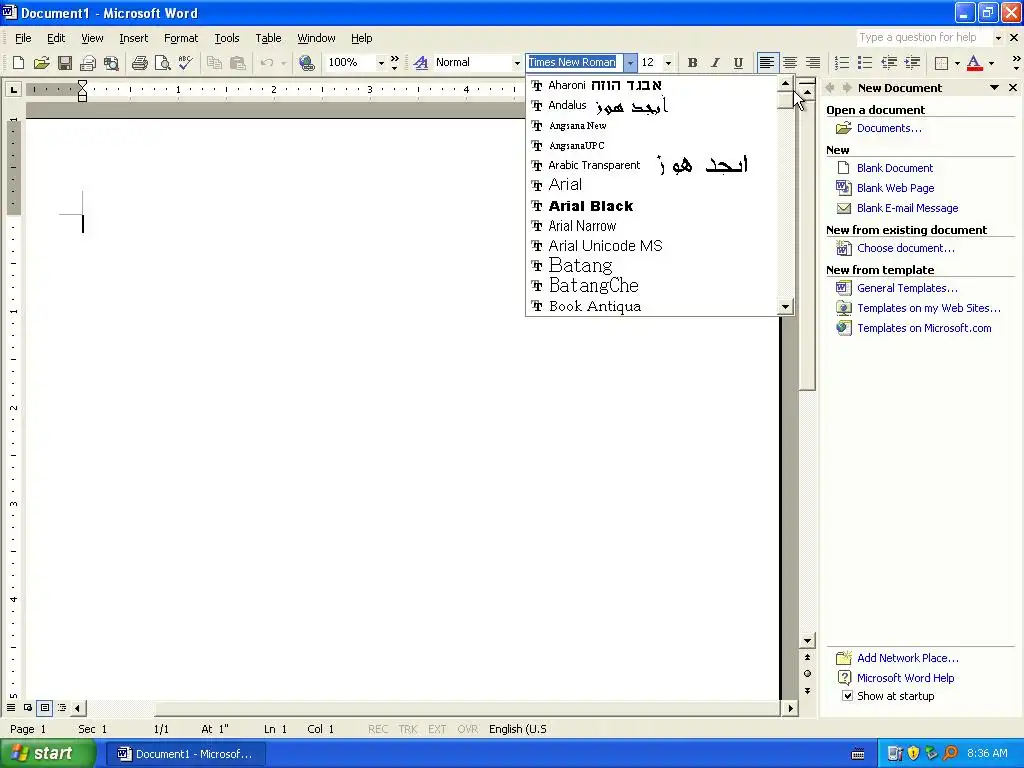Screen dimensions: 1024x768
Task: Click the font list scrollbar down arrow
Action: 786,307
